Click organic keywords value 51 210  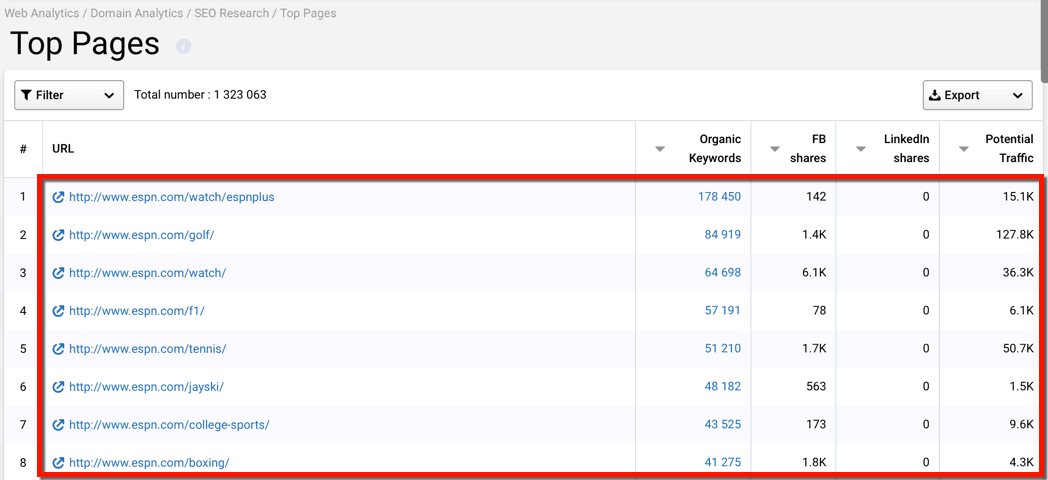(723, 349)
